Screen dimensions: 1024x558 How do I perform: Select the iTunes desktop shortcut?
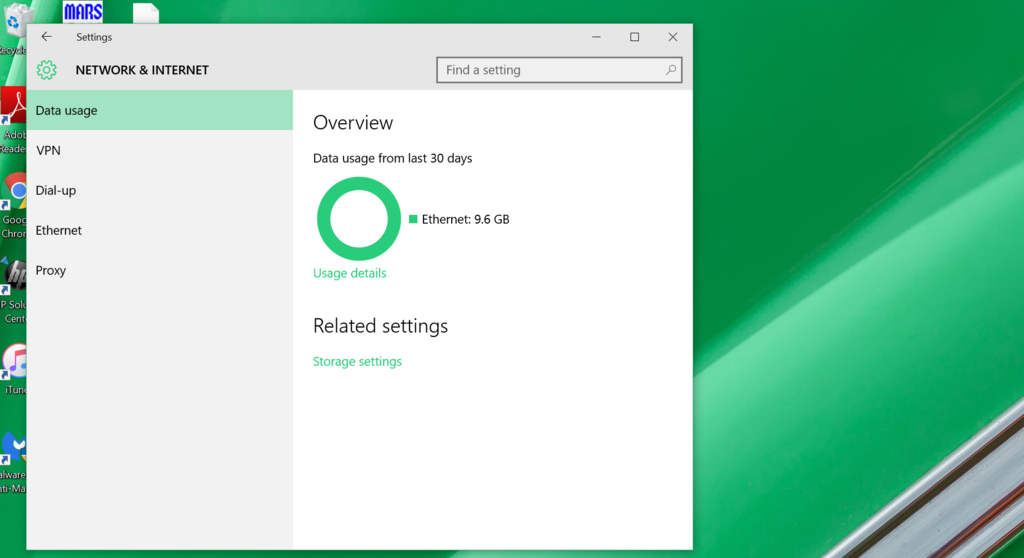[x=14, y=362]
